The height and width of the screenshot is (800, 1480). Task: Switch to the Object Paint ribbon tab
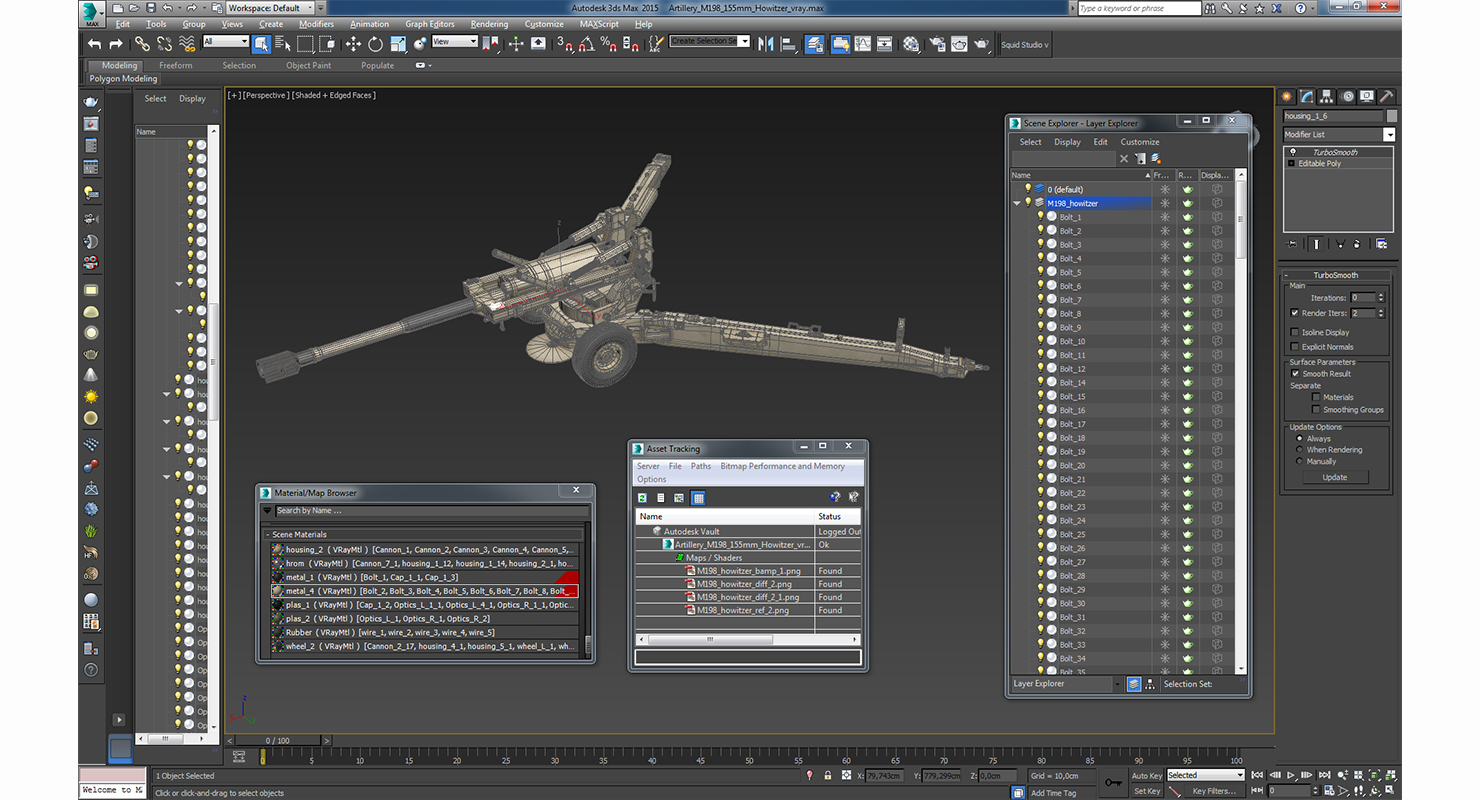click(308, 65)
